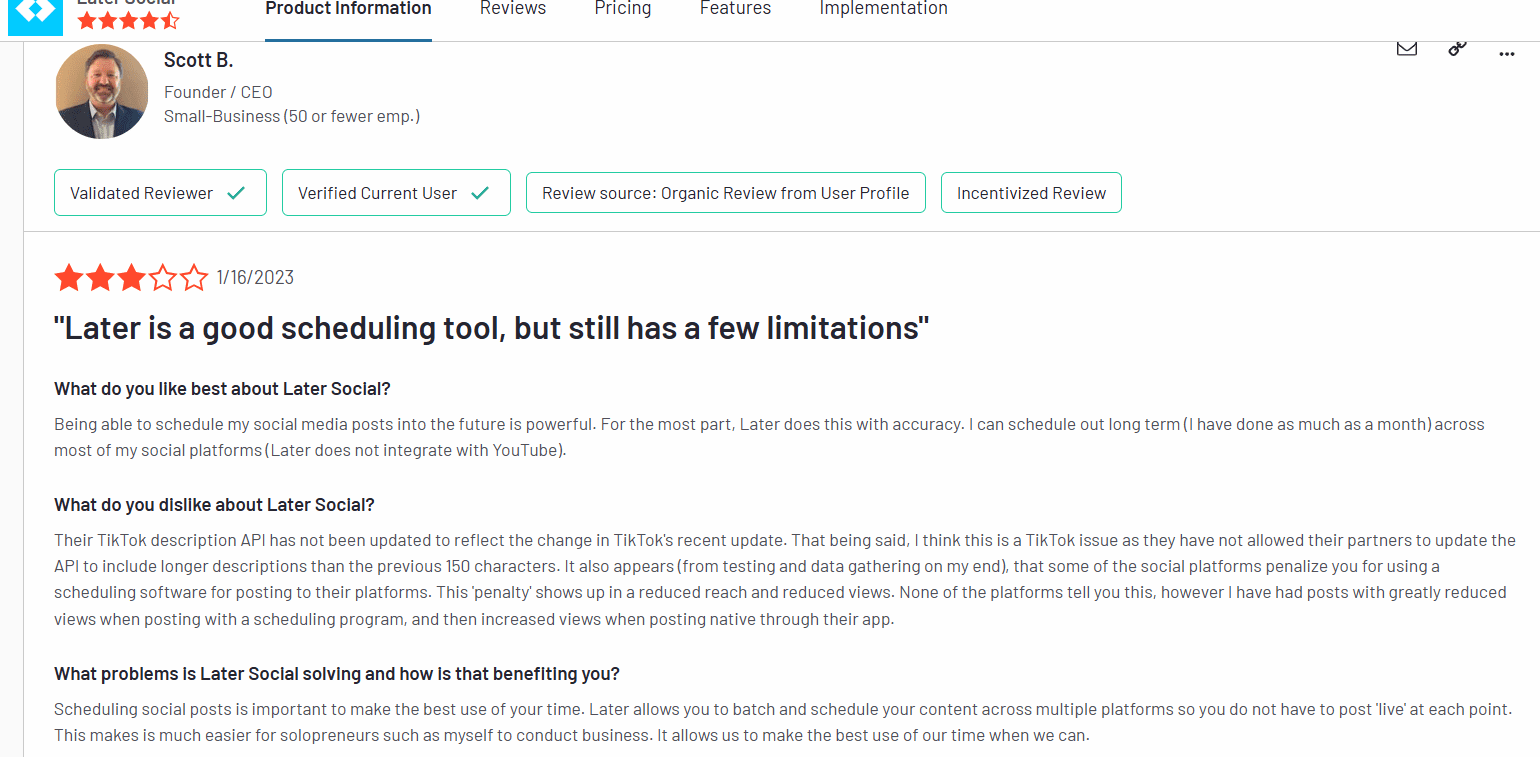
Task: Click the Incentivized Review badge
Action: coord(1031,193)
